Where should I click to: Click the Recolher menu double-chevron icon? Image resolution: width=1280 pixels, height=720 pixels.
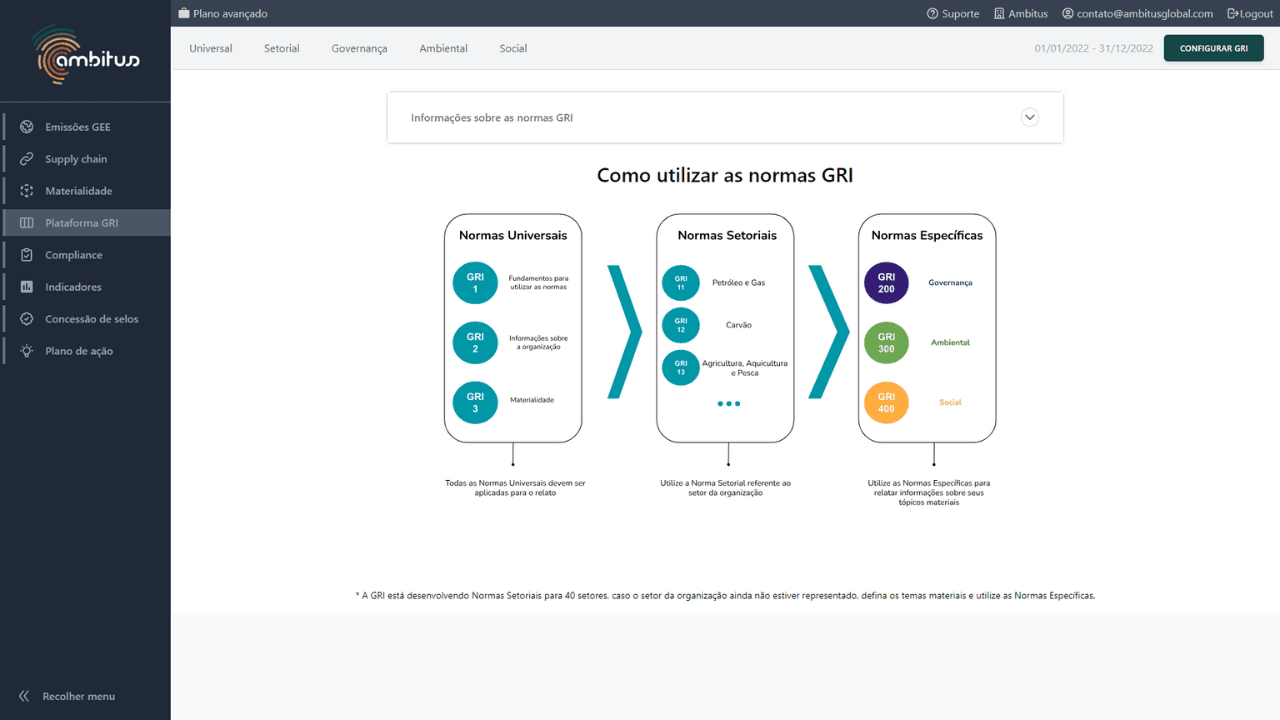click(24, 696)
